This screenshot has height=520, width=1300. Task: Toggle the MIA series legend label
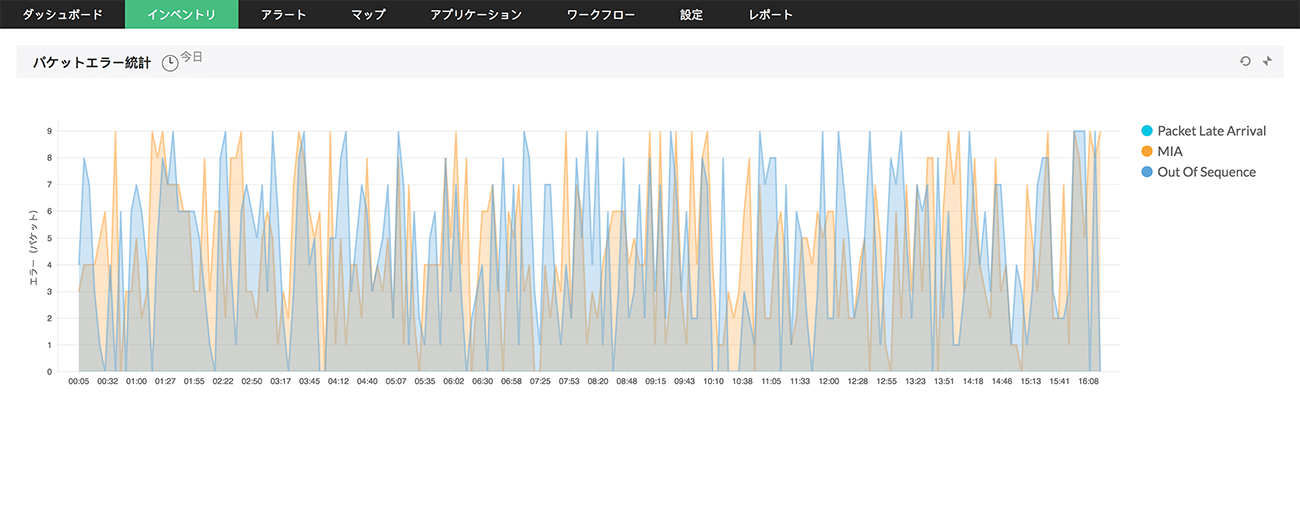(1170, 151)
